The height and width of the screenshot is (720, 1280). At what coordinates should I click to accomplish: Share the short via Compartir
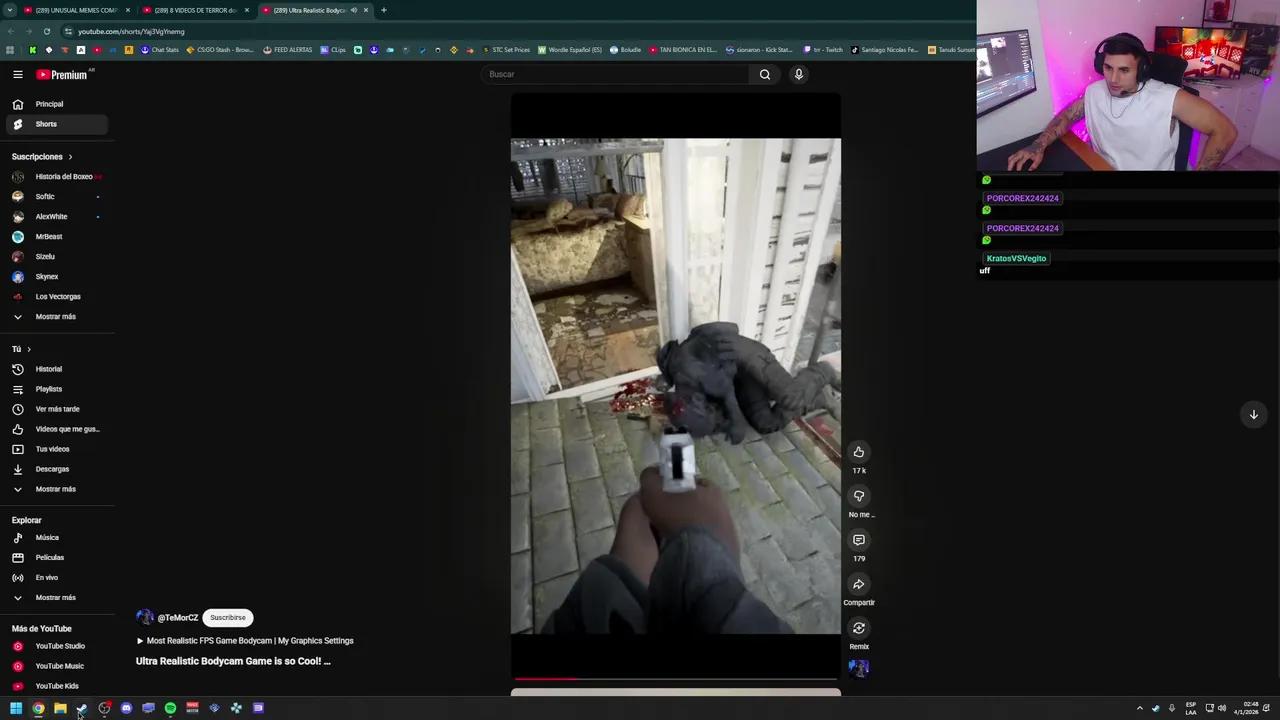click(859, 584)
